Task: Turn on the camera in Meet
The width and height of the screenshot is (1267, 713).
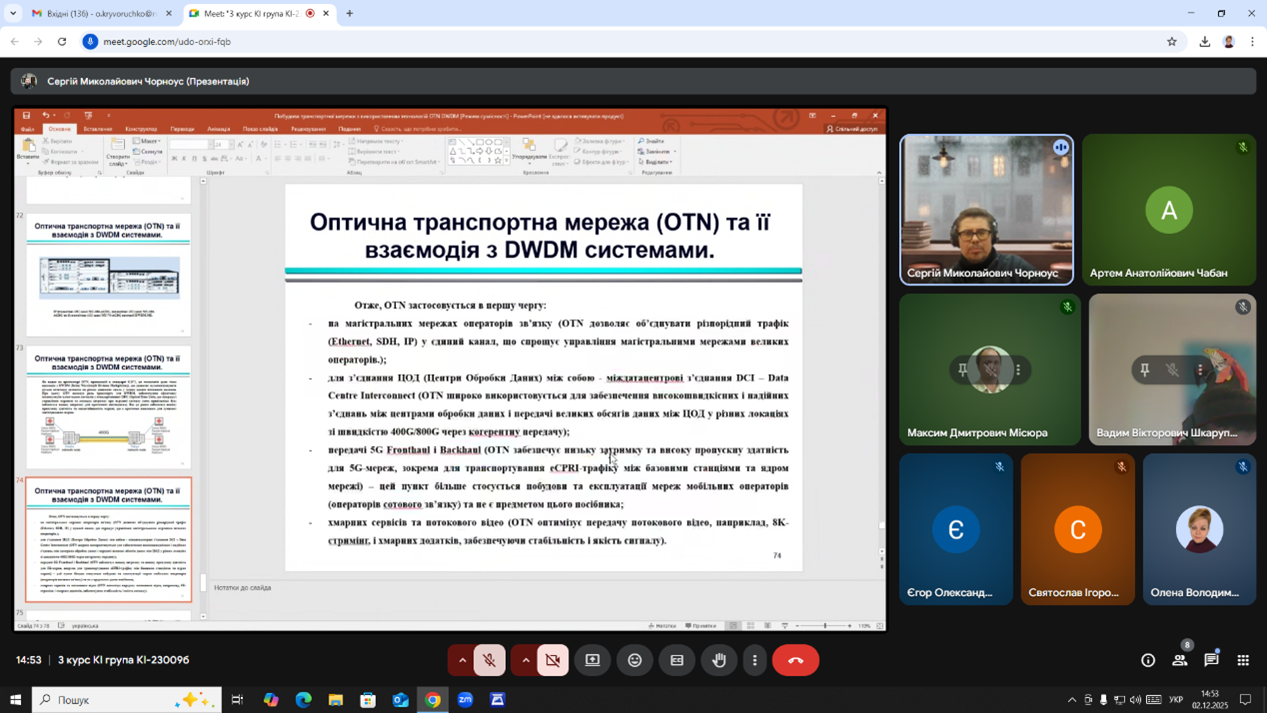Action: pyautogui.click(x=553, y=660)
